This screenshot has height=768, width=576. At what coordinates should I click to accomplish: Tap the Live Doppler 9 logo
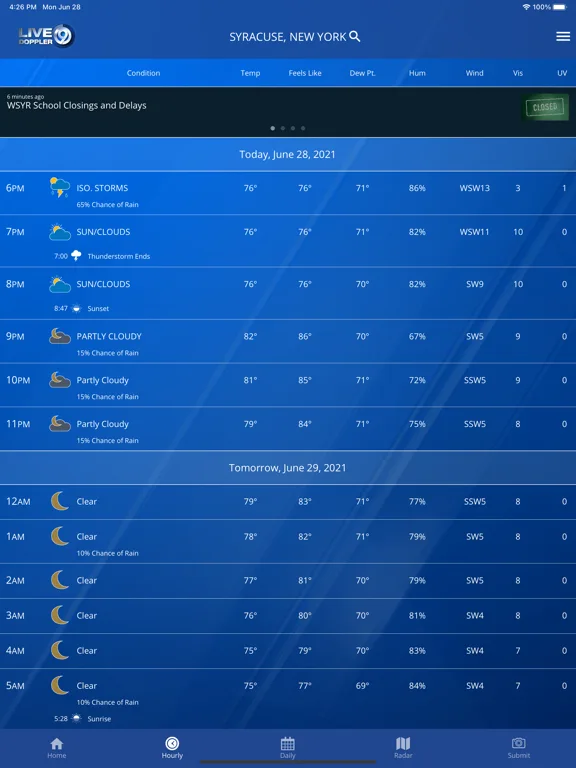coord(46,36)
